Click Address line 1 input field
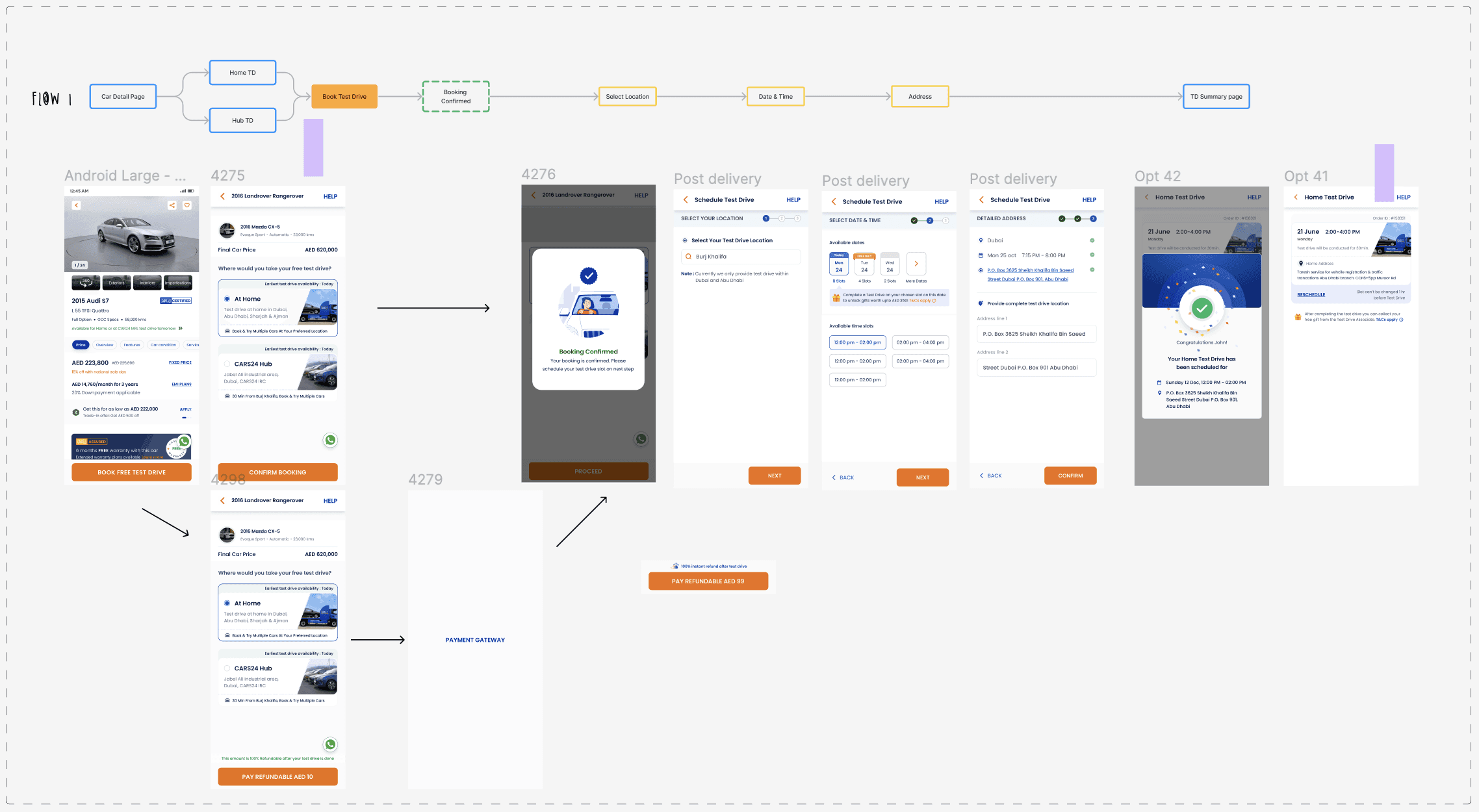The image size is (1479, 812). [x=1036, y=334]
